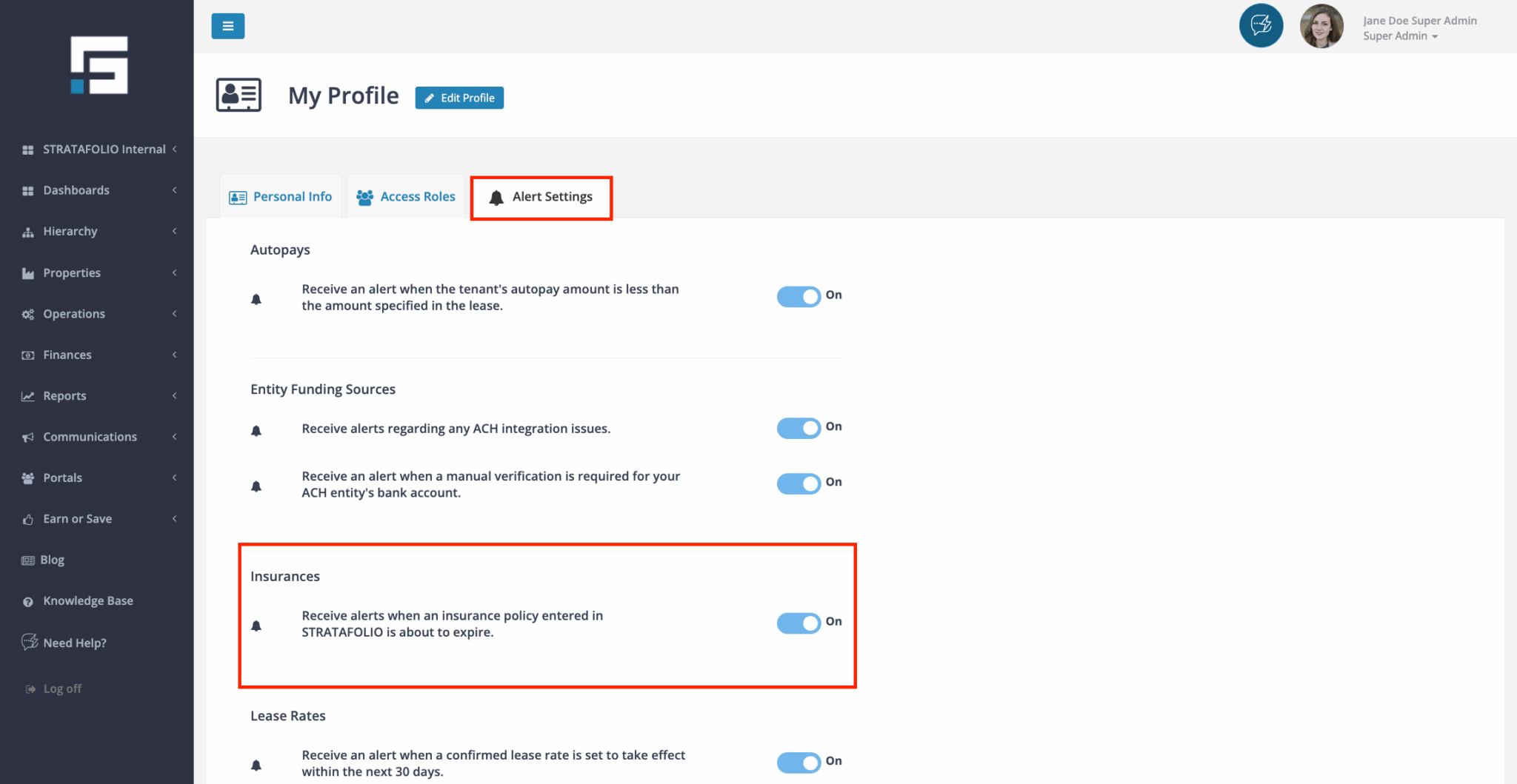Disable the autopay amount alert toggle
The image size is (1517, 784).
coord(798,297)
